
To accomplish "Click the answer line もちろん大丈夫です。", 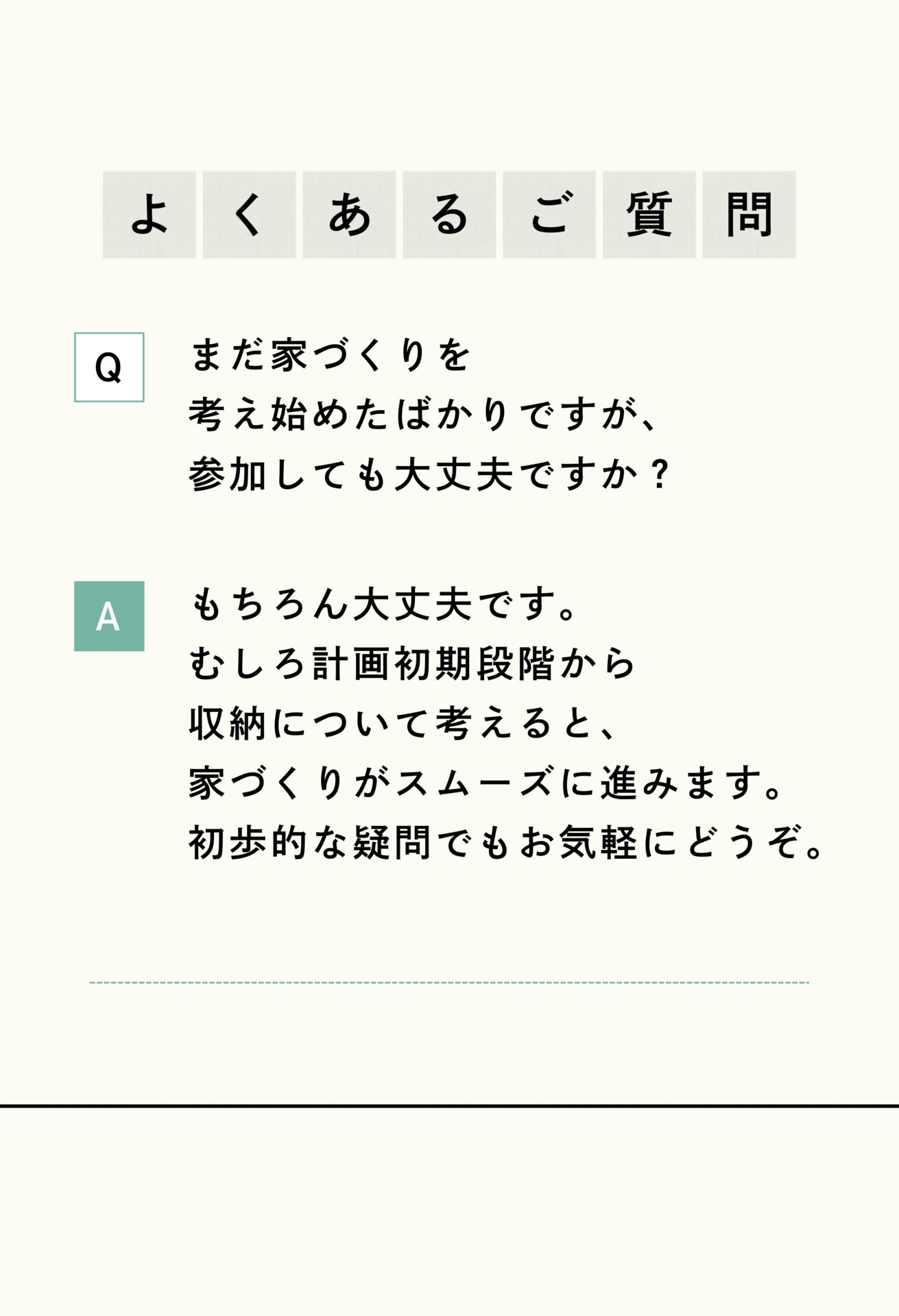I will (x=384, y=604).
